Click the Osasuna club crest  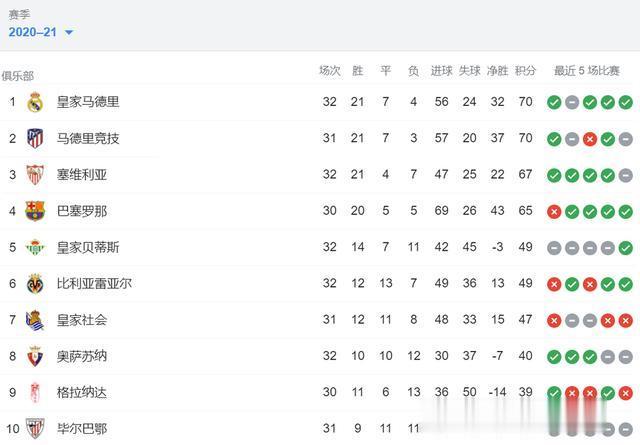(x=35, y=356)
